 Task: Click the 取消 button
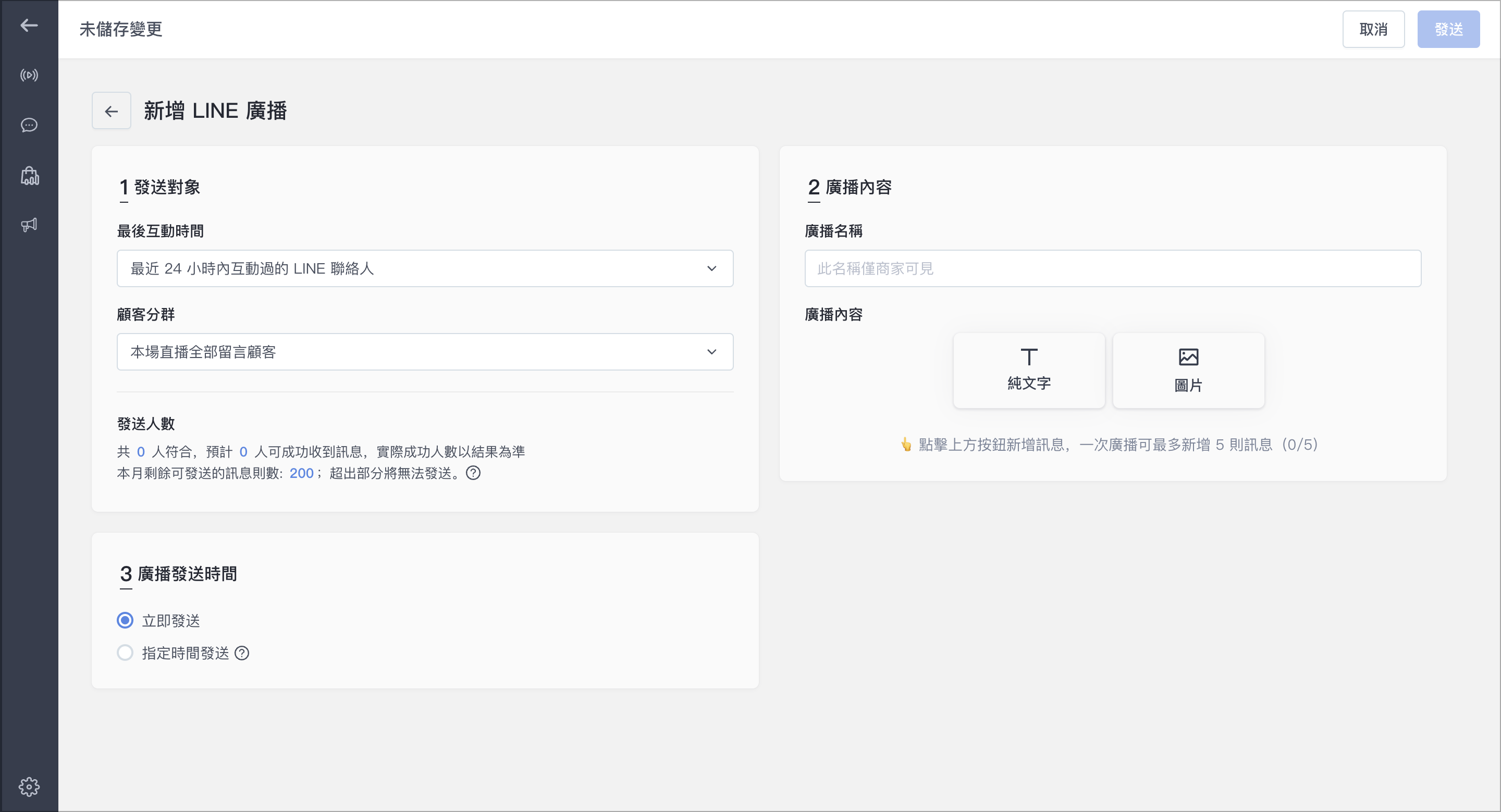click(x=1373, y=29)
